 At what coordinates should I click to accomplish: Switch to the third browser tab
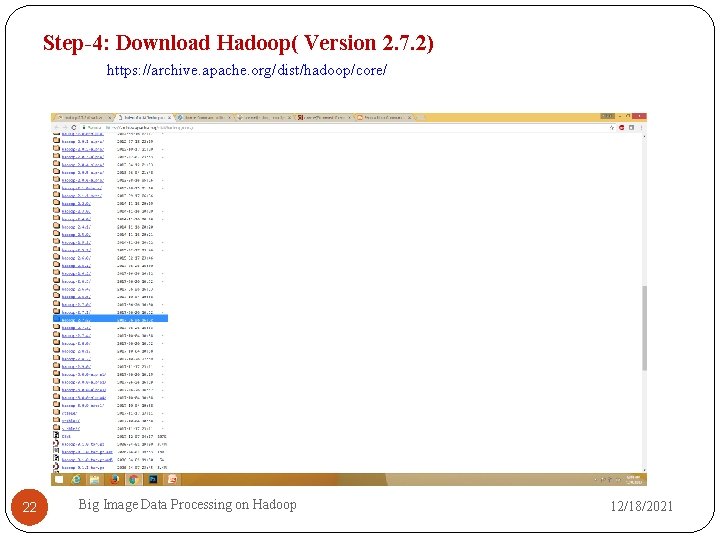tap(203, 118)
